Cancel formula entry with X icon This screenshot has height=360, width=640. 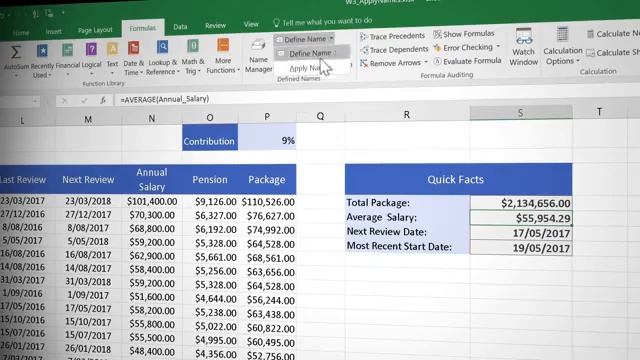click(x=64, y=100)
